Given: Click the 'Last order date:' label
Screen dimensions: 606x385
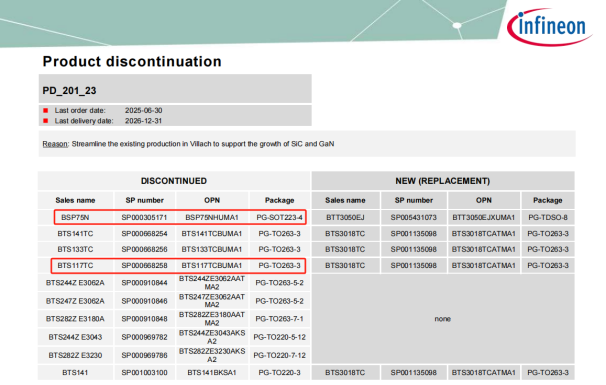Looking at the screenshot, I should [80, 110].
